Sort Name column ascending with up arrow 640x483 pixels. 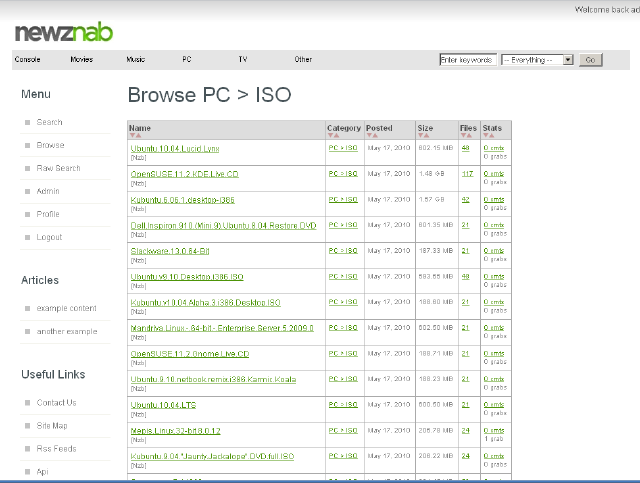click(x=133, y=136)
